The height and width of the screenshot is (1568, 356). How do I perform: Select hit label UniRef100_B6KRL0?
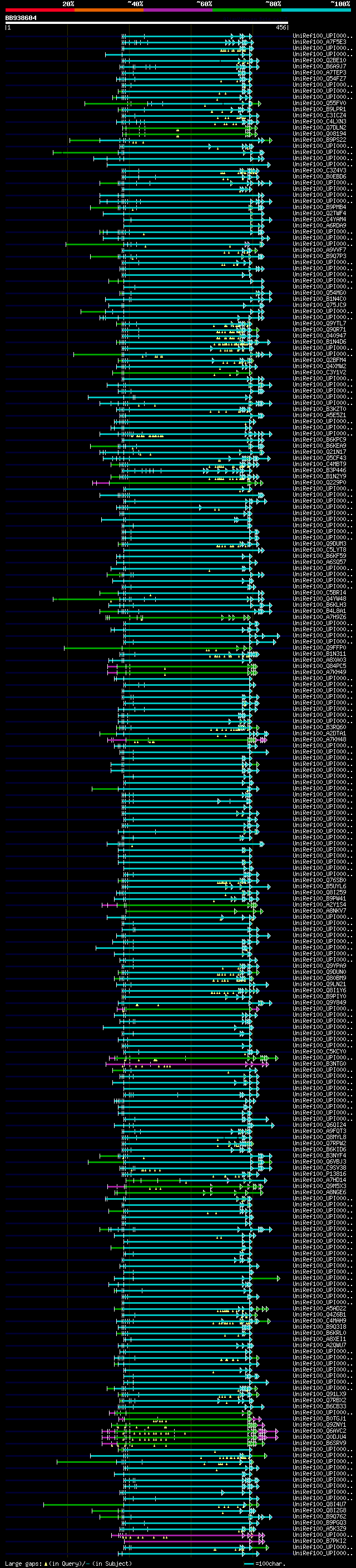coord(319,1332)
